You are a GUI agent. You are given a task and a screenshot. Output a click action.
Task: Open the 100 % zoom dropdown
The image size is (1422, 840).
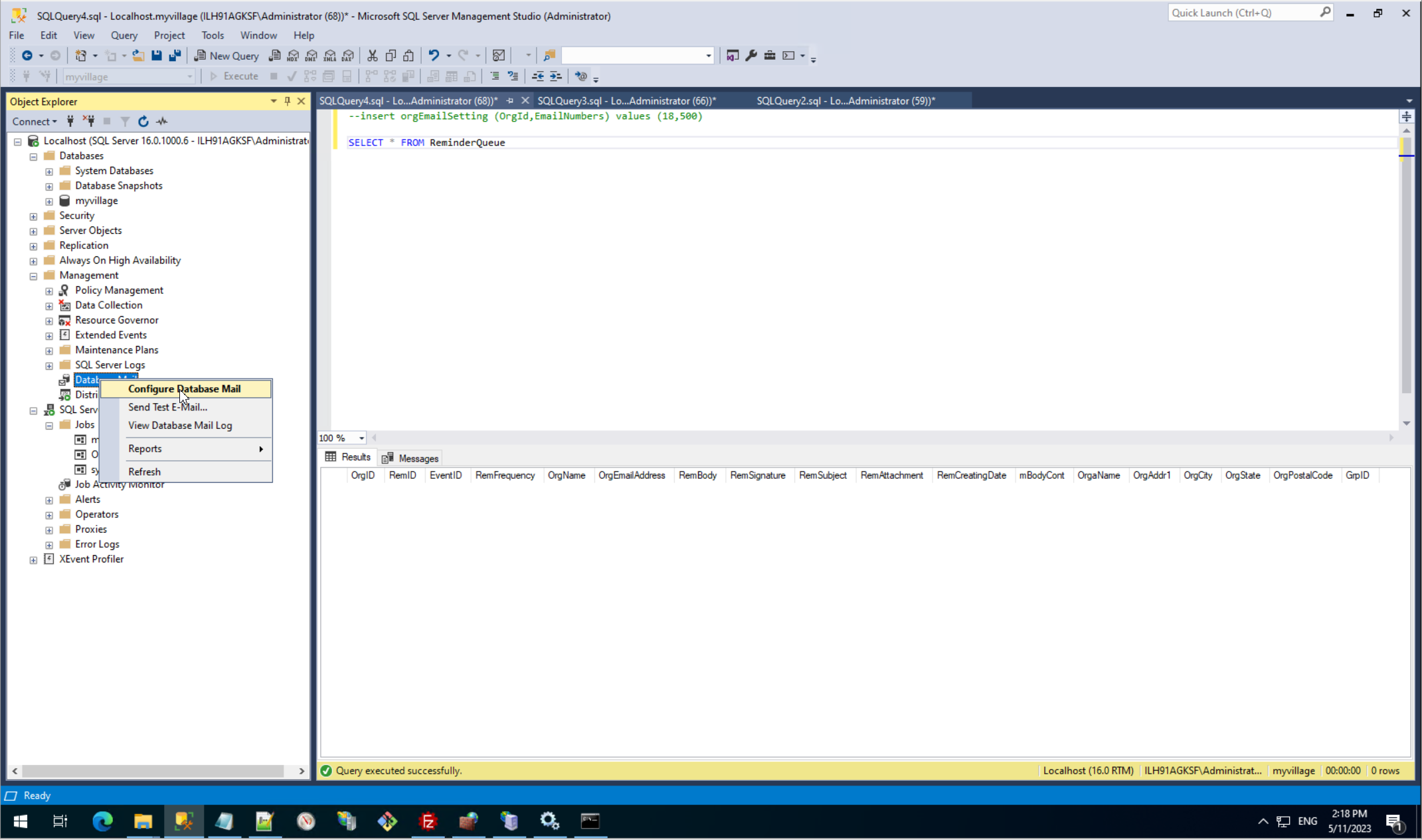[361, 438]
